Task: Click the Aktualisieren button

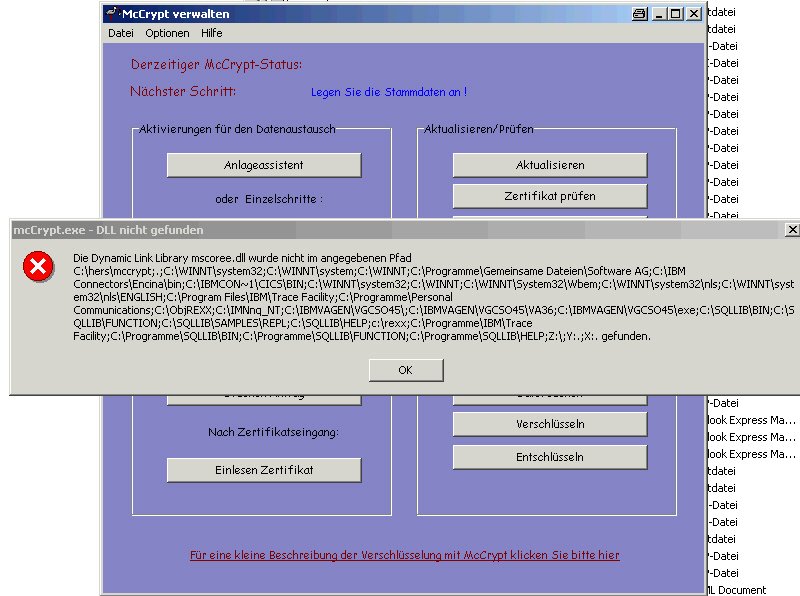Action: click(x=550, y=165)
